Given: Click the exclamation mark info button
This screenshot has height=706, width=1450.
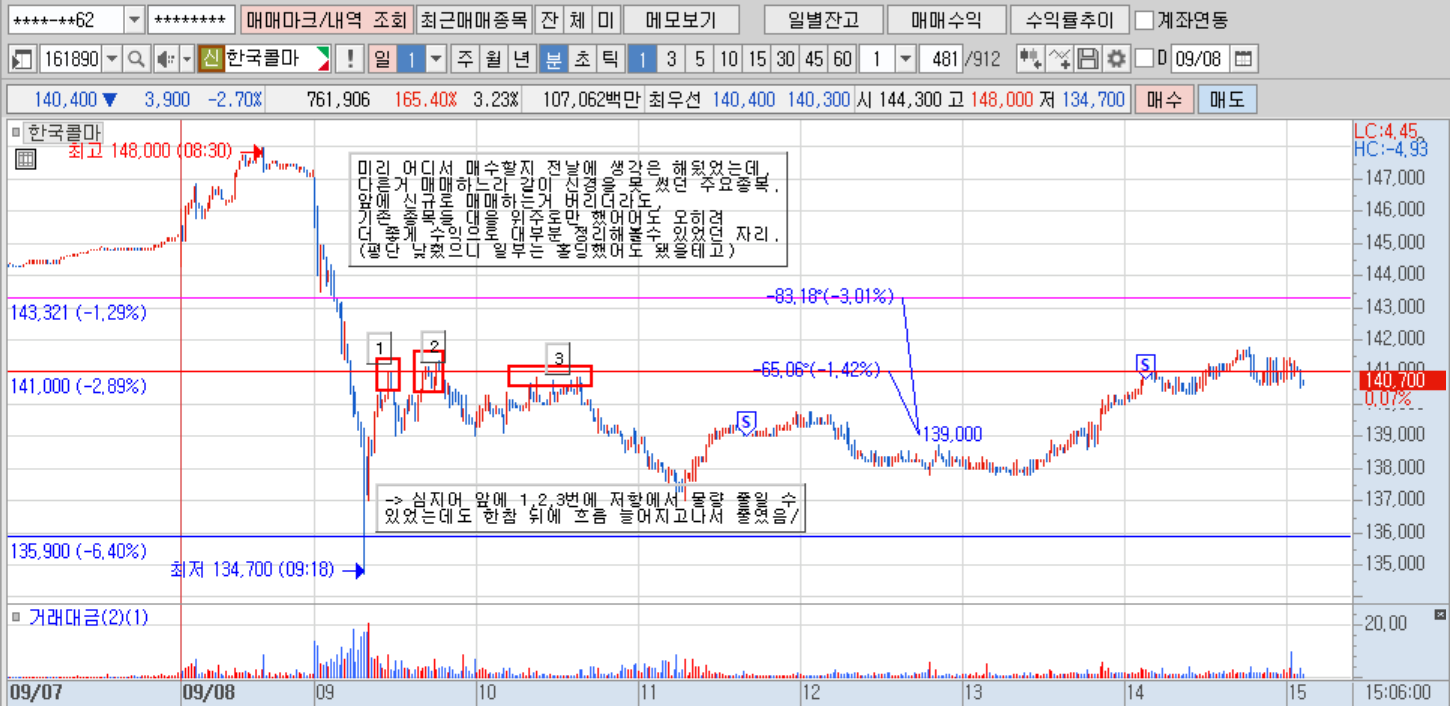Looking at the screenshot, I should click(350, 59).
